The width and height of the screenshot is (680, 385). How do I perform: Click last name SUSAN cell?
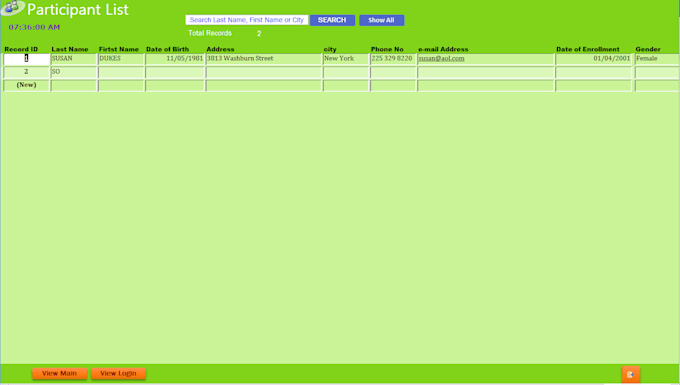pos(74,59)
